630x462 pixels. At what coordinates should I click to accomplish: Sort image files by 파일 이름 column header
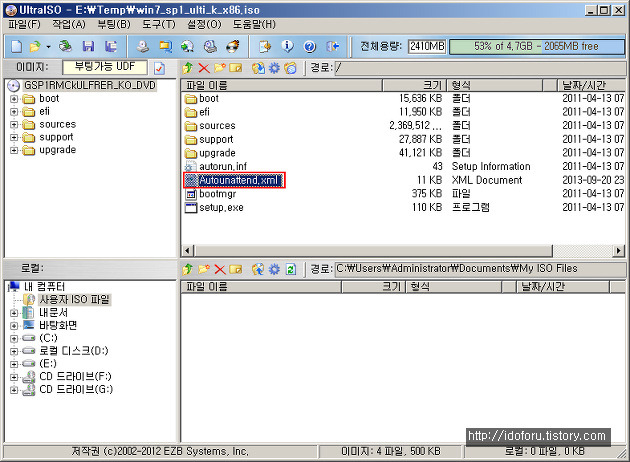click(281, 85)
